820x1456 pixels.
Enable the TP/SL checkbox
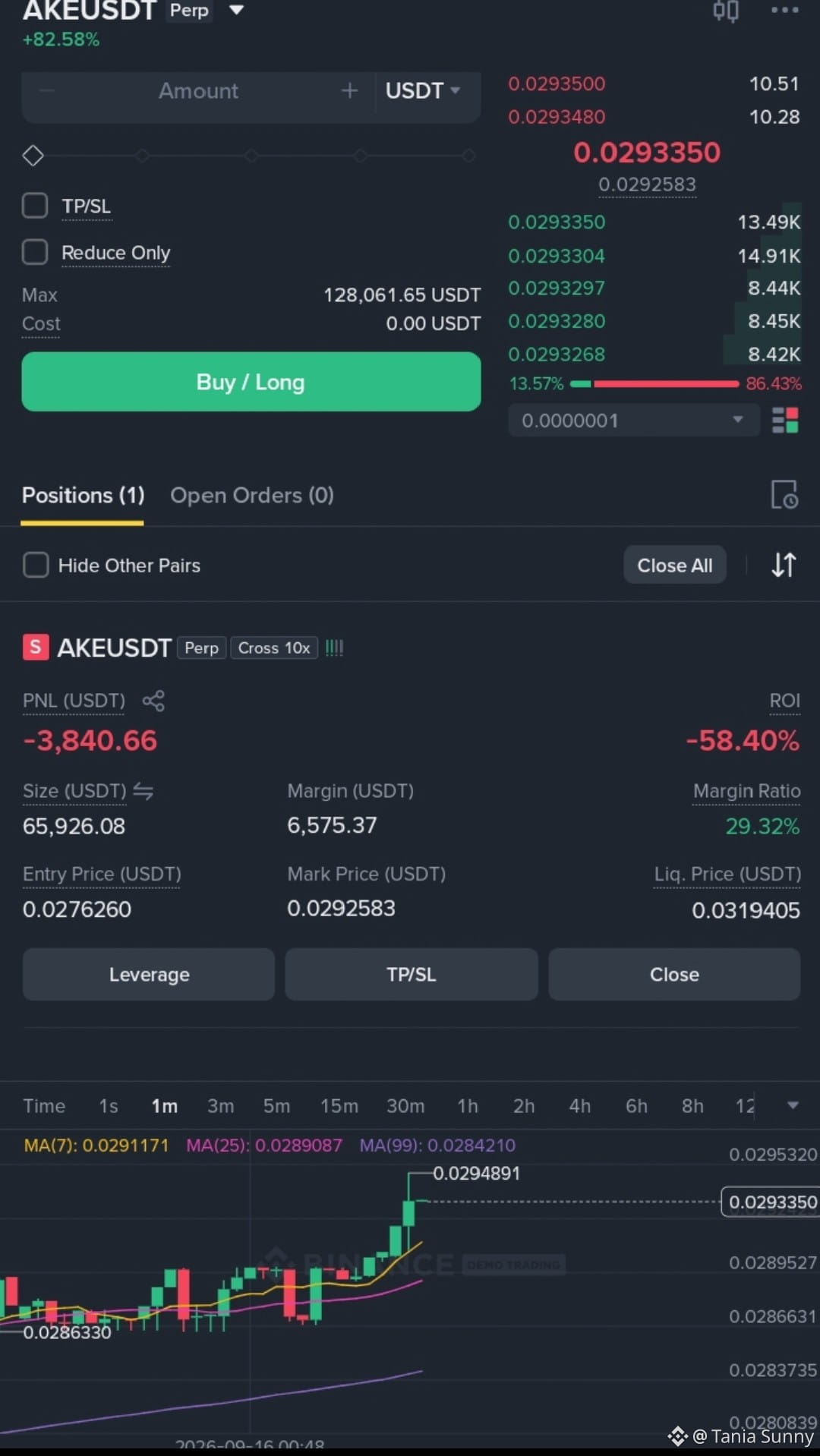35,206
